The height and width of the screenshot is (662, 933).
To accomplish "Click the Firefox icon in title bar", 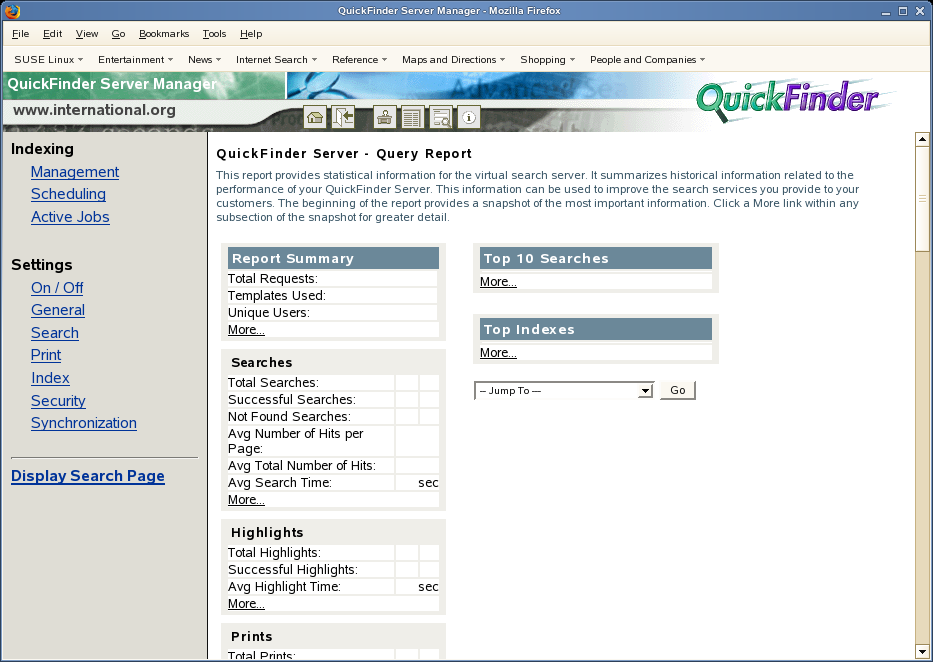I will [12, 11].
